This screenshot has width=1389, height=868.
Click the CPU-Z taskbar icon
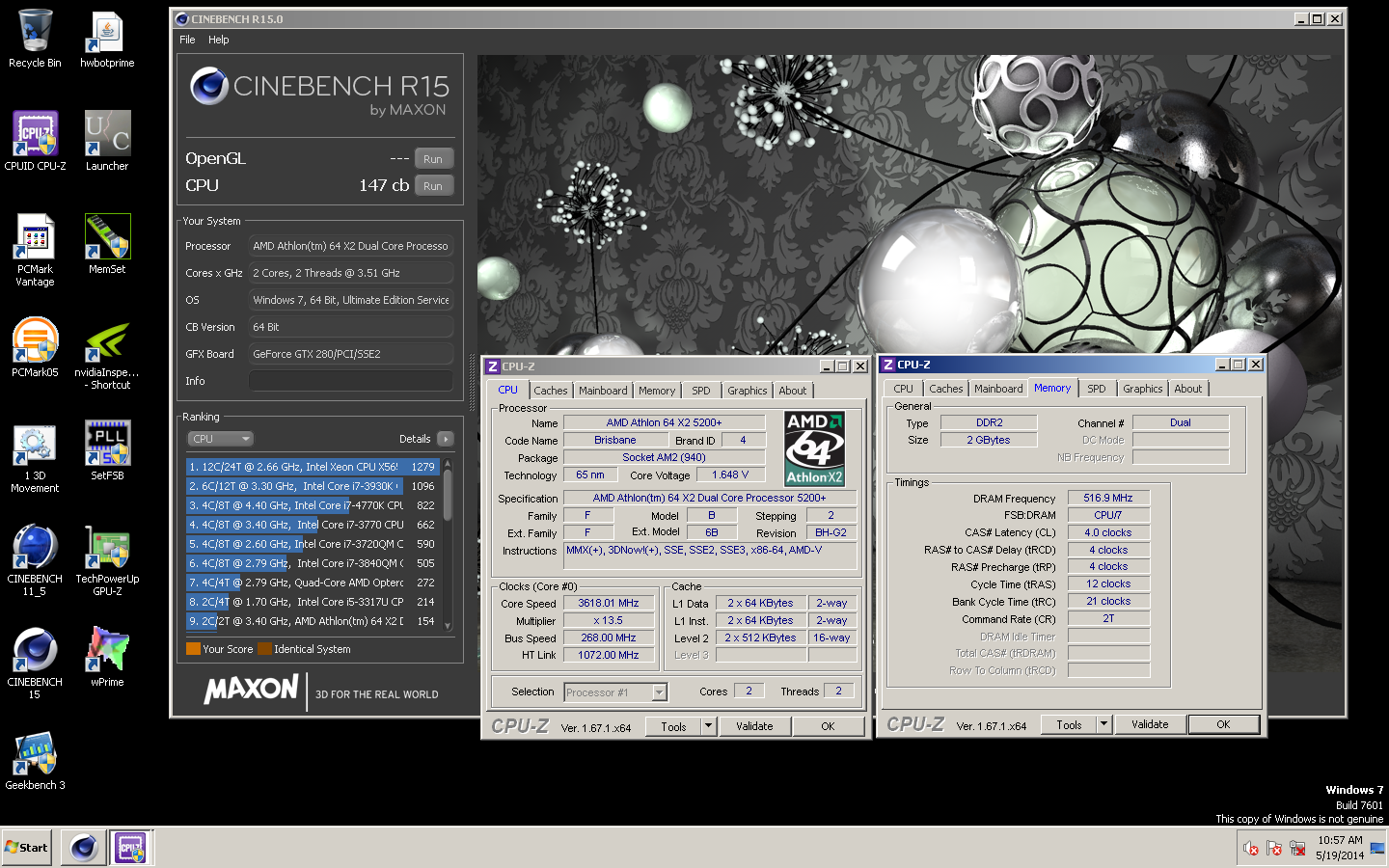click(130, 848)
